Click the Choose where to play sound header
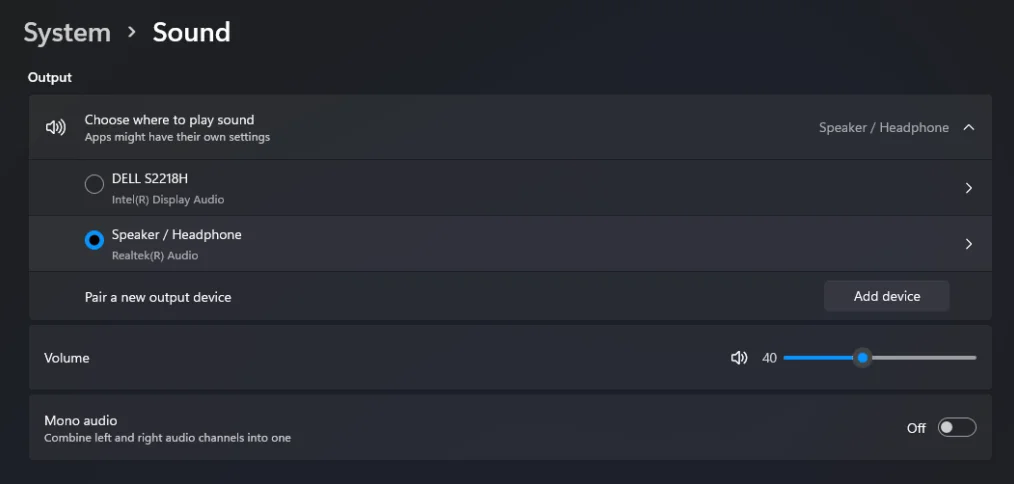Screen dimensions: 1014x484 pos(169,120)
